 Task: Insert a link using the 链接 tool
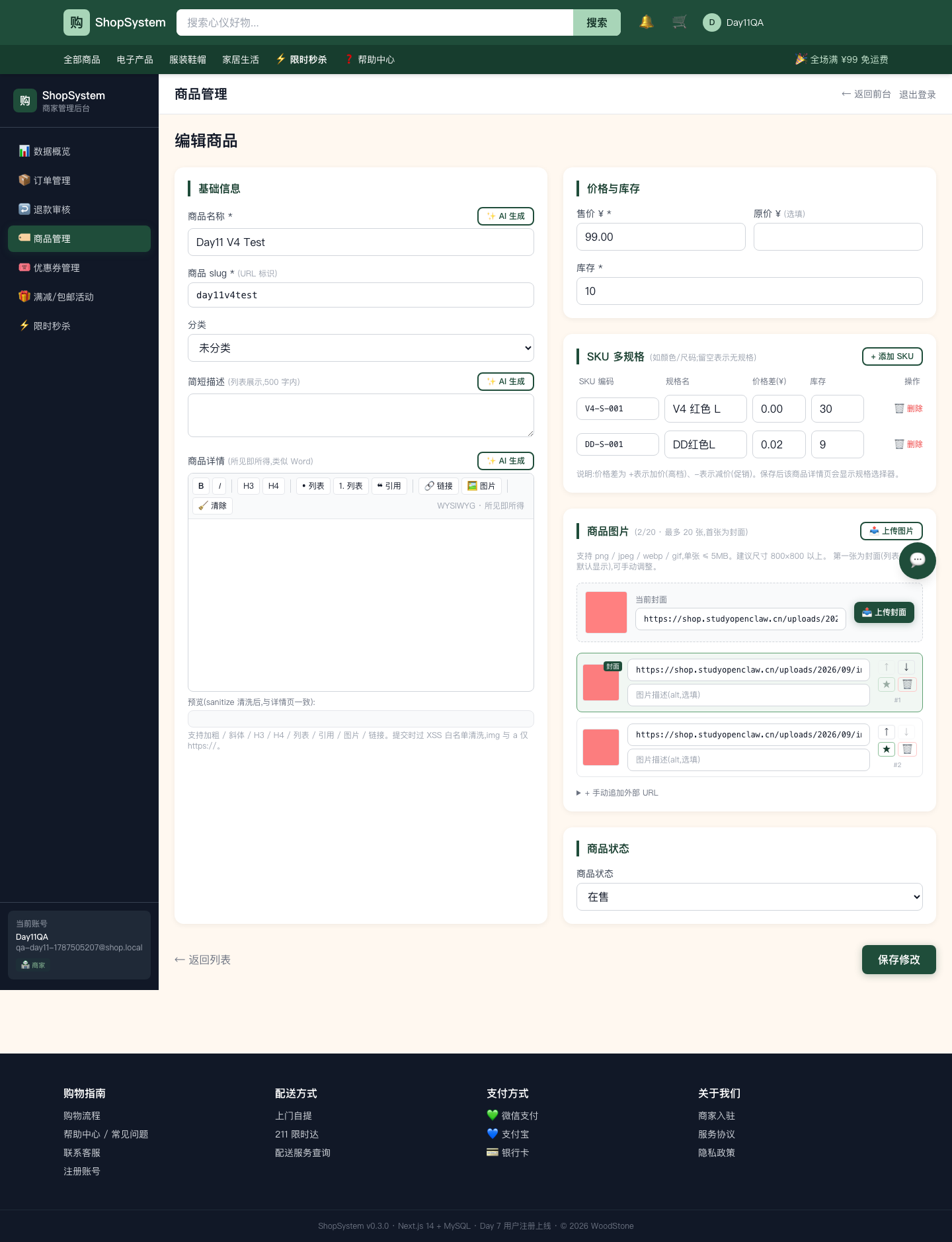pyautogui.click(x=439, y=486)
